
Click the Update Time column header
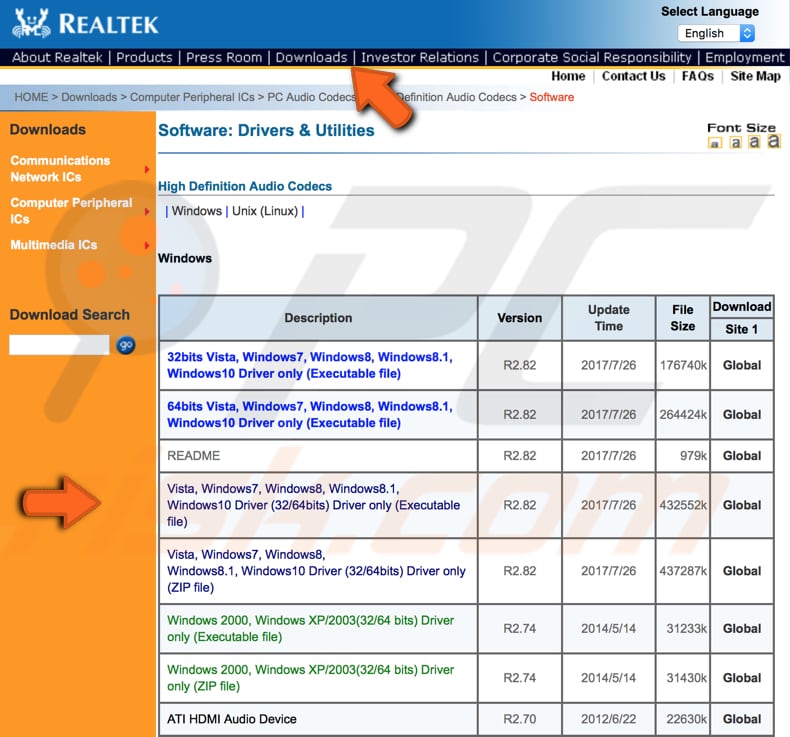pos(609,318)
